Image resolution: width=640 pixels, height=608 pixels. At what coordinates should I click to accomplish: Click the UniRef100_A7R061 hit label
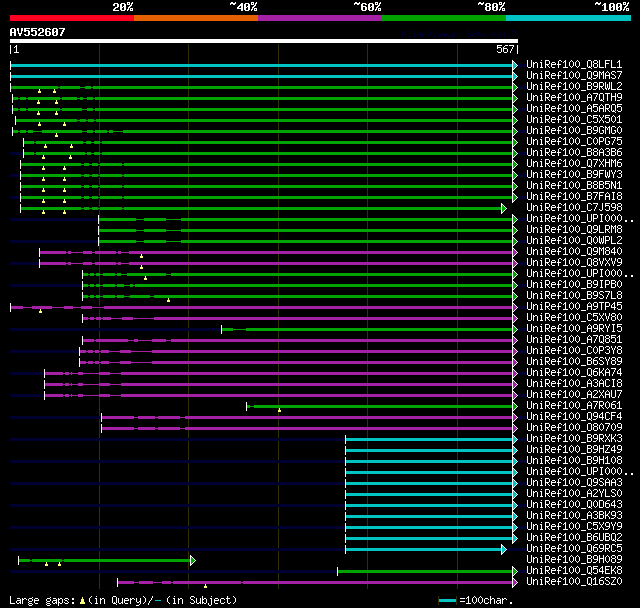coord(576,405)
